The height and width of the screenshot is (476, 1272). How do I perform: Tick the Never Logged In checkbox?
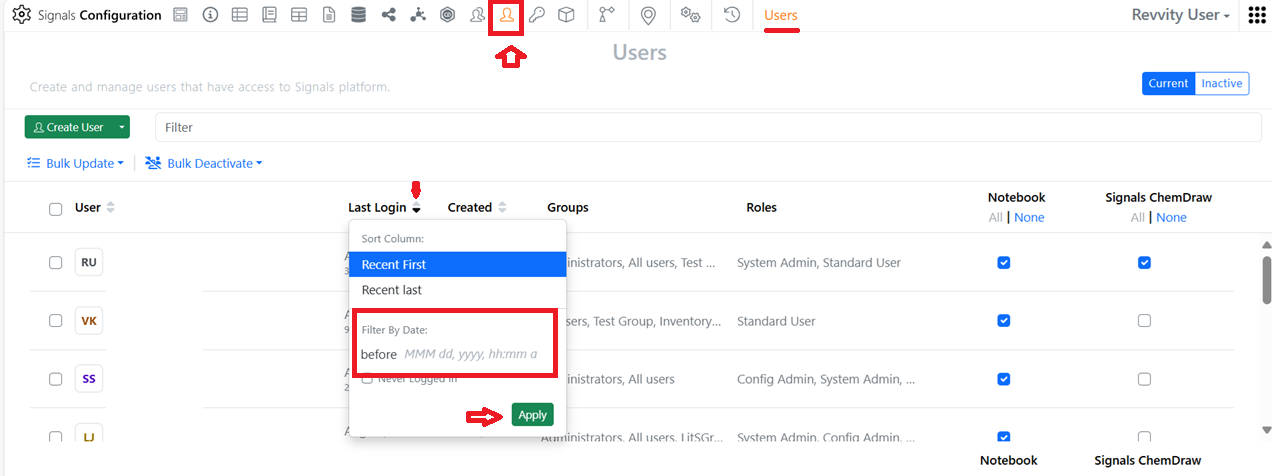click(x=367, y=379)
